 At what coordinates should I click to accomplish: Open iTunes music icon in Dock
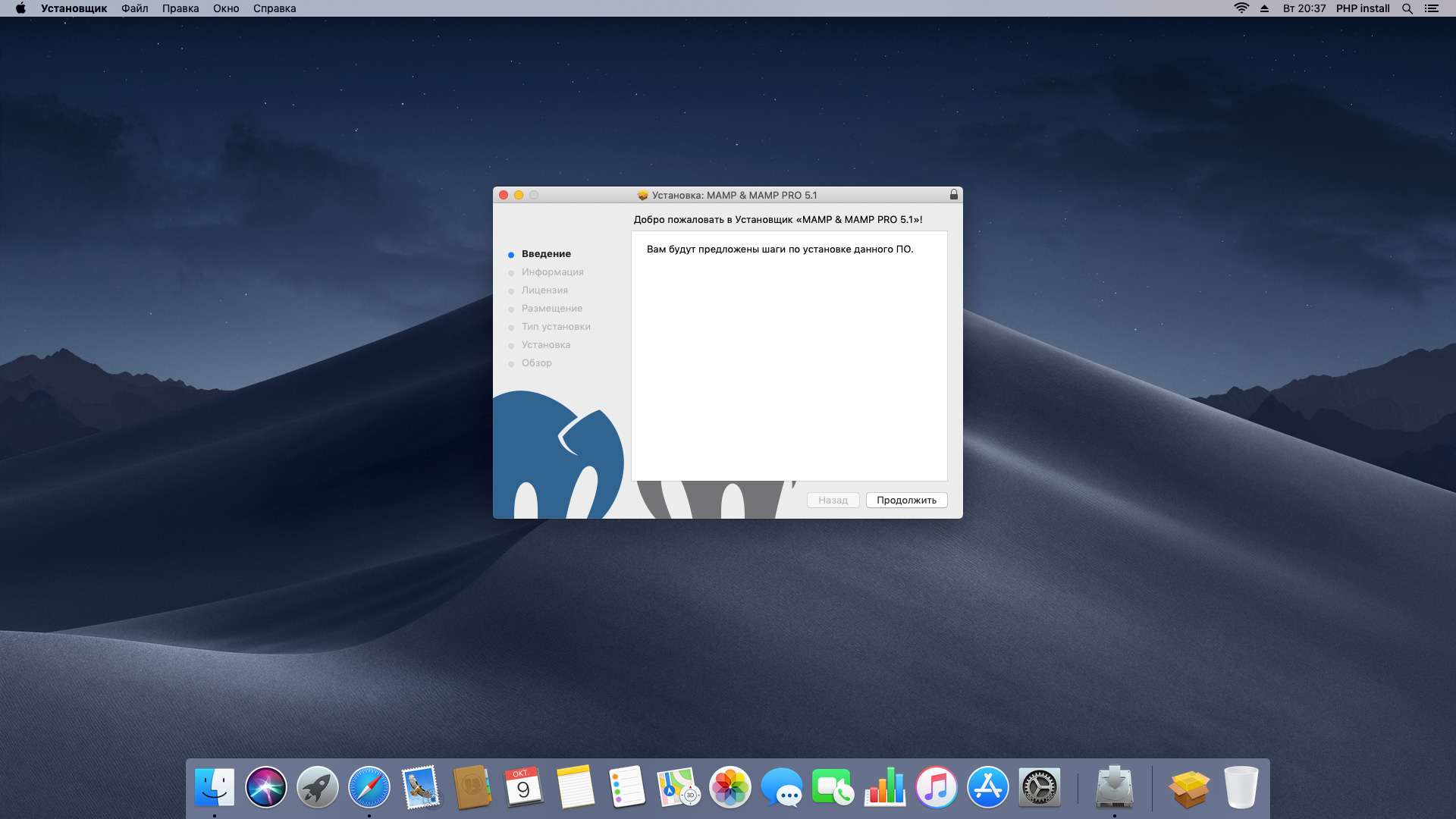(937, 787)
